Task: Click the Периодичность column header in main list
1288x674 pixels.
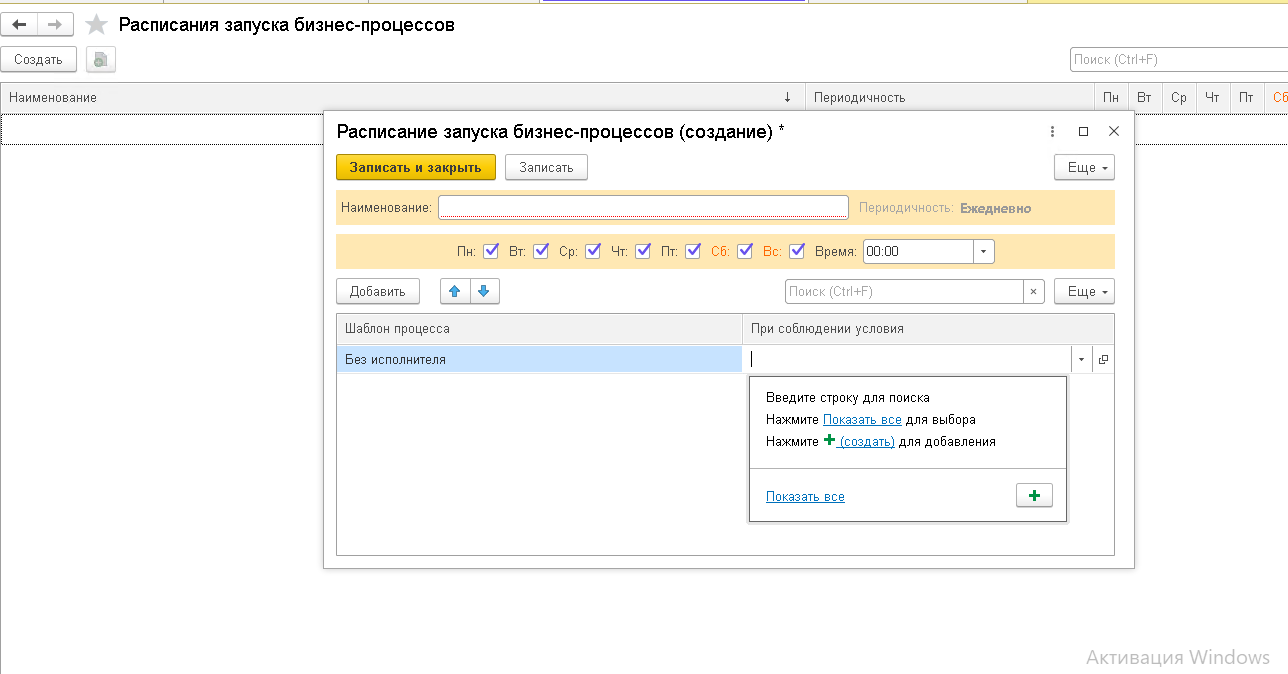Action: pyautogui.click(x=949, y=98)
